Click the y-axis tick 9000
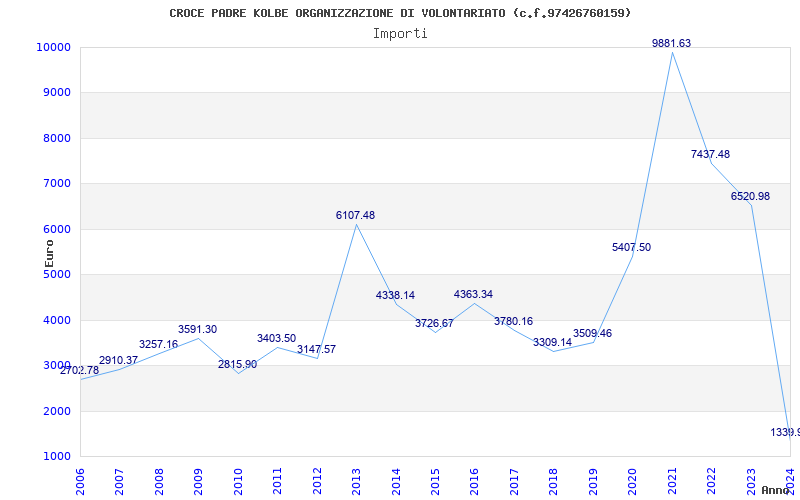This screenshot has width=800, height=500. pyautogui.click(x=56, y=93)
